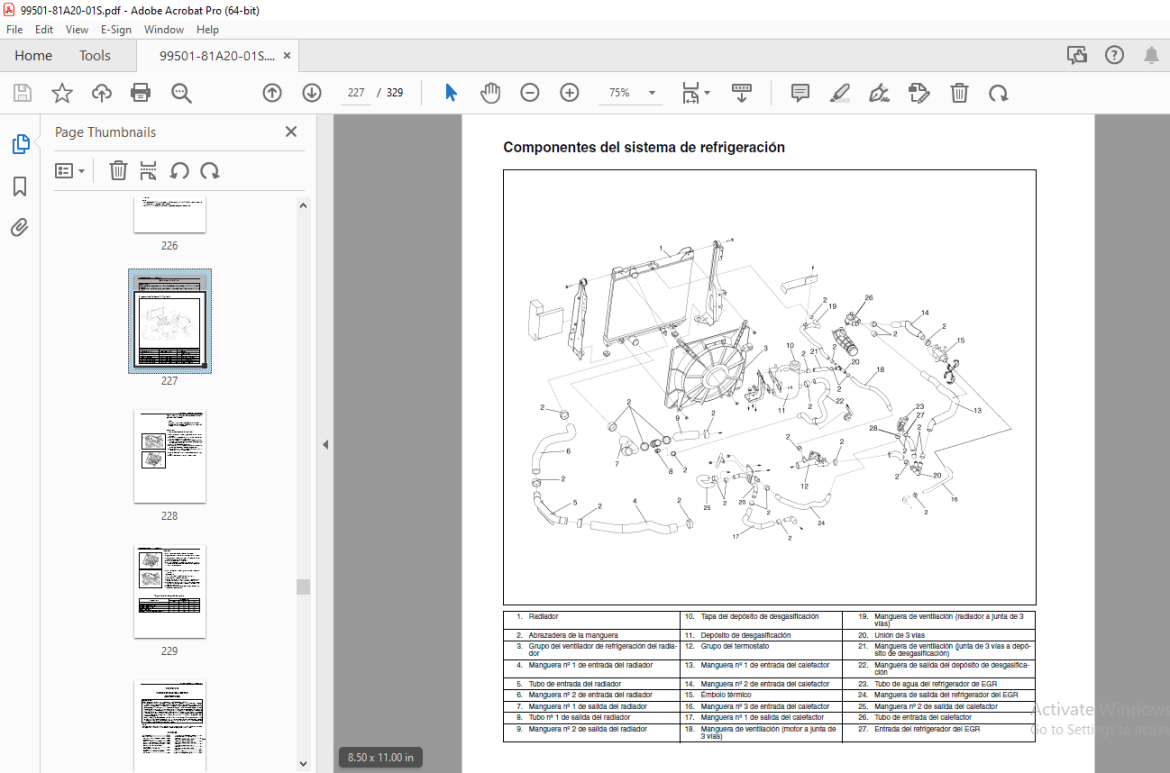The height and width of the screenshot is (773, 1170).
Task: Open thumbnail options menu dropdown
Action: tap(70, 171)
